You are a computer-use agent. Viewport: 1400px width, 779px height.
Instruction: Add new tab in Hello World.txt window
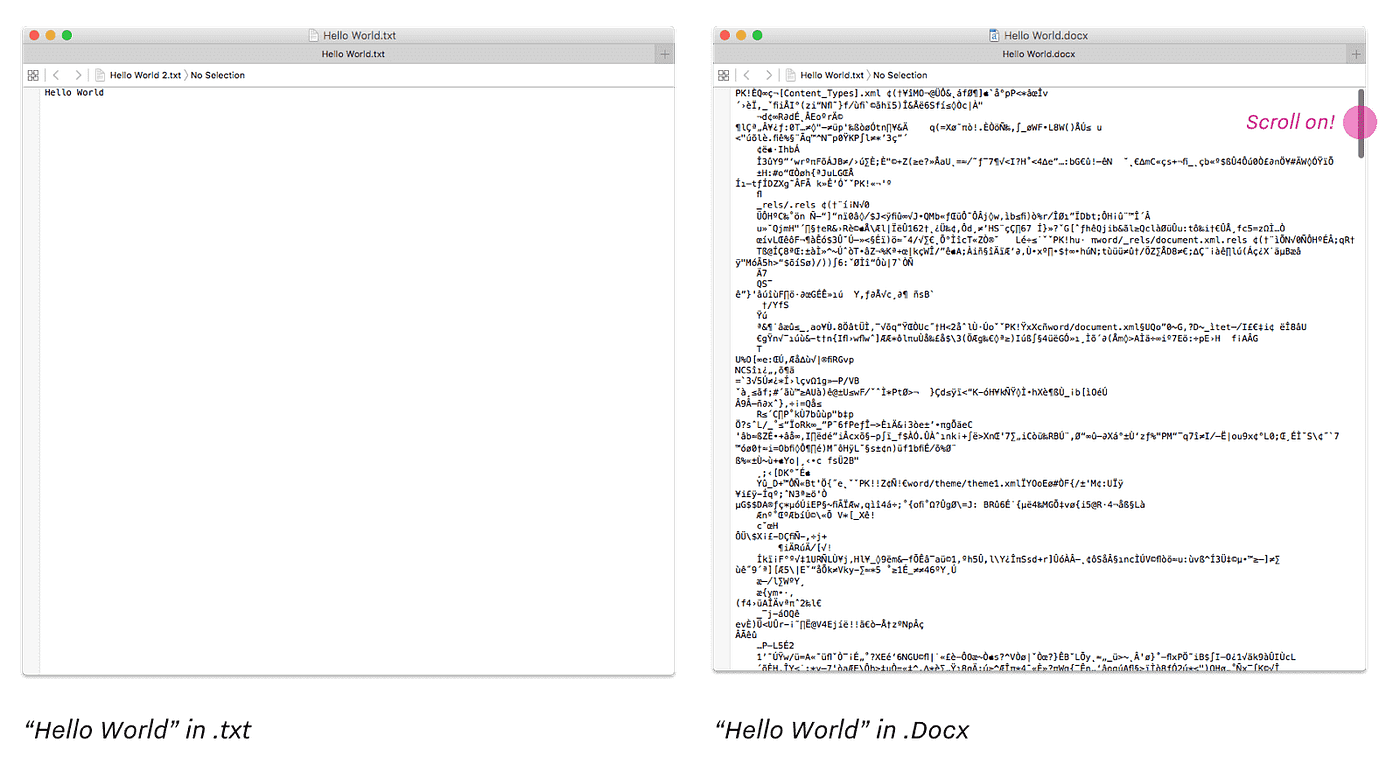coord(665,54)
